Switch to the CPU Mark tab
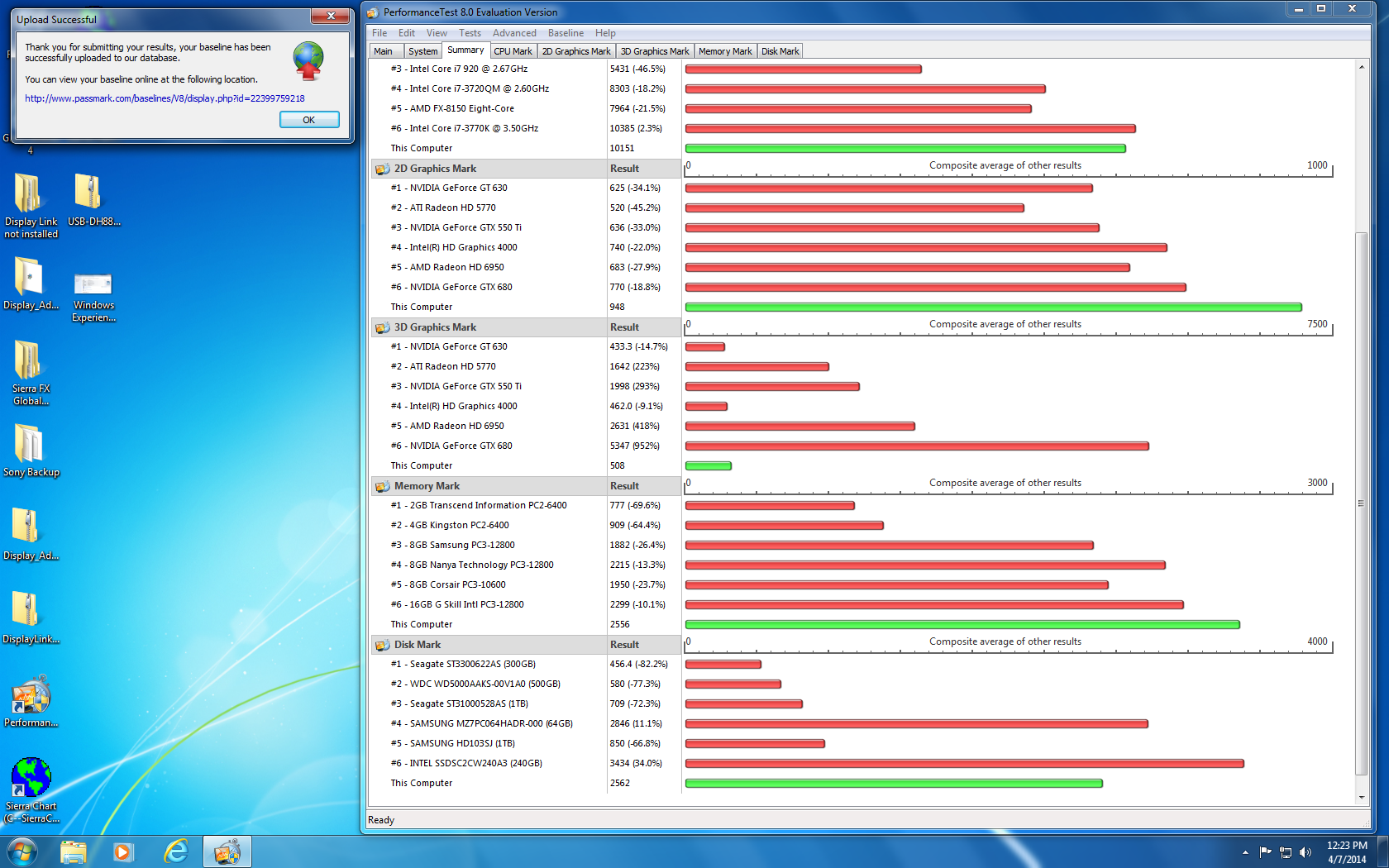This screenshot has height=868, width=1389. pyautogui.click(x=513, y=51)
